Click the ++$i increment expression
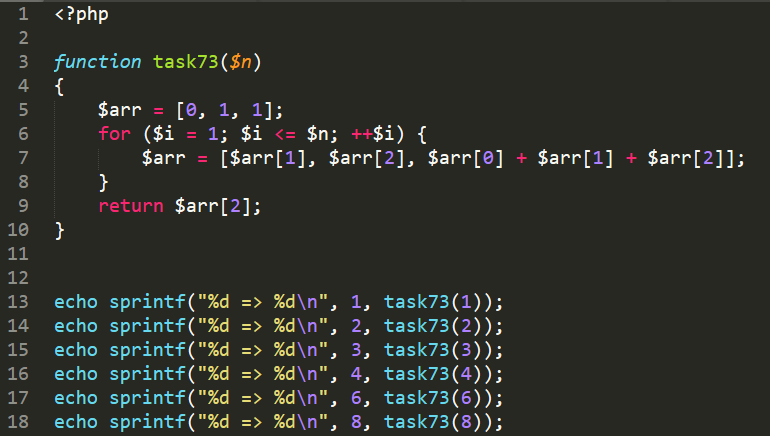The width and height of the screenshot is (770, 436). tap(372, 134)
